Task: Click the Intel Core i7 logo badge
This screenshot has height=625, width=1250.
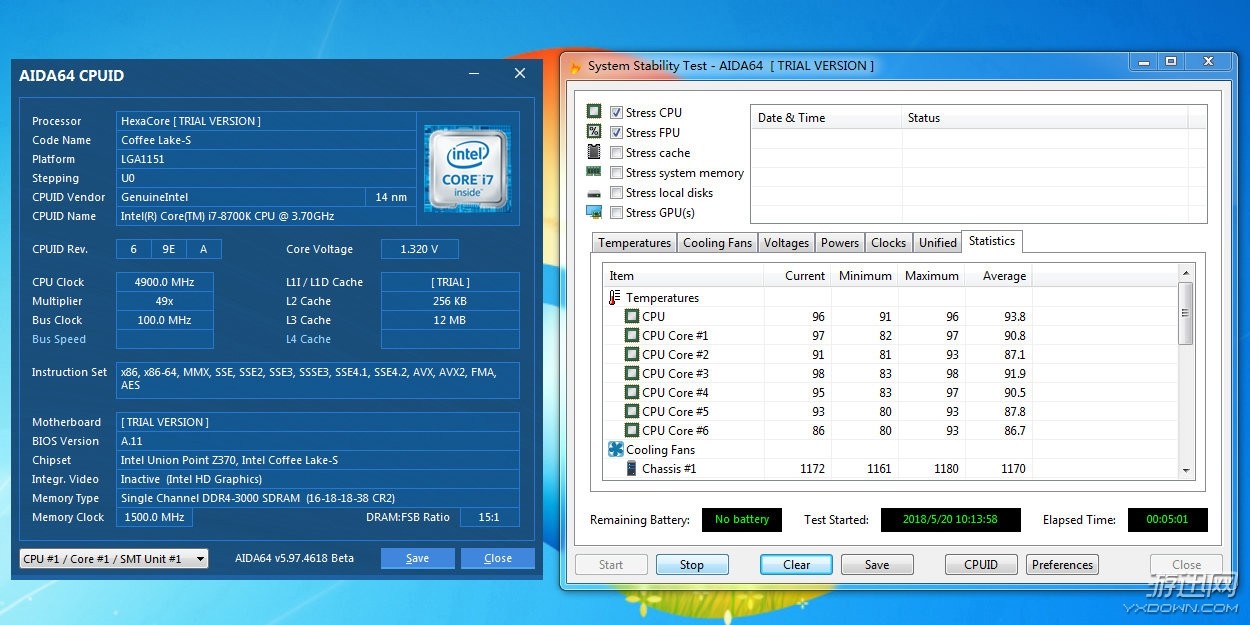Action: pyautogui.click(x=467, y=168)
